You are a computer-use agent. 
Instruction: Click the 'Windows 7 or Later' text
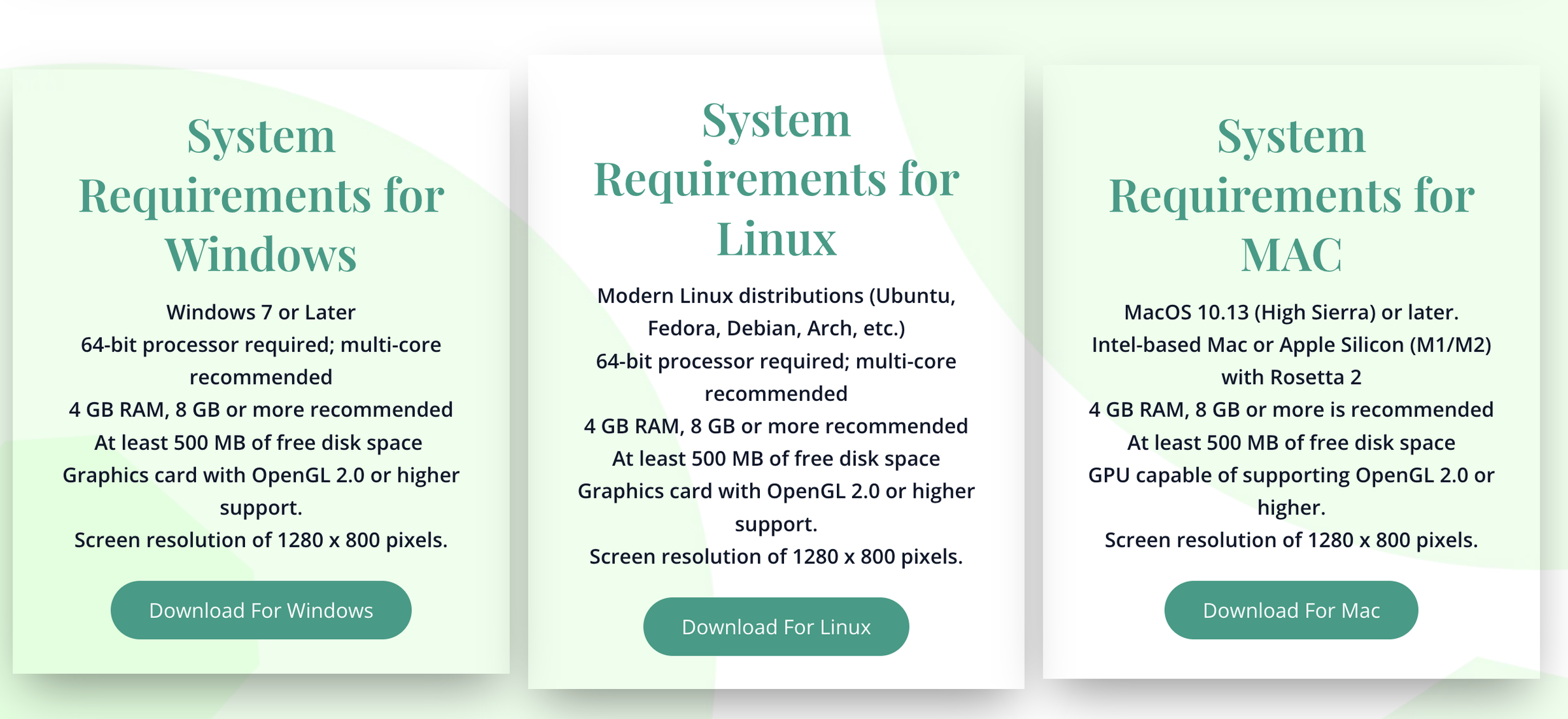(261, 312)
